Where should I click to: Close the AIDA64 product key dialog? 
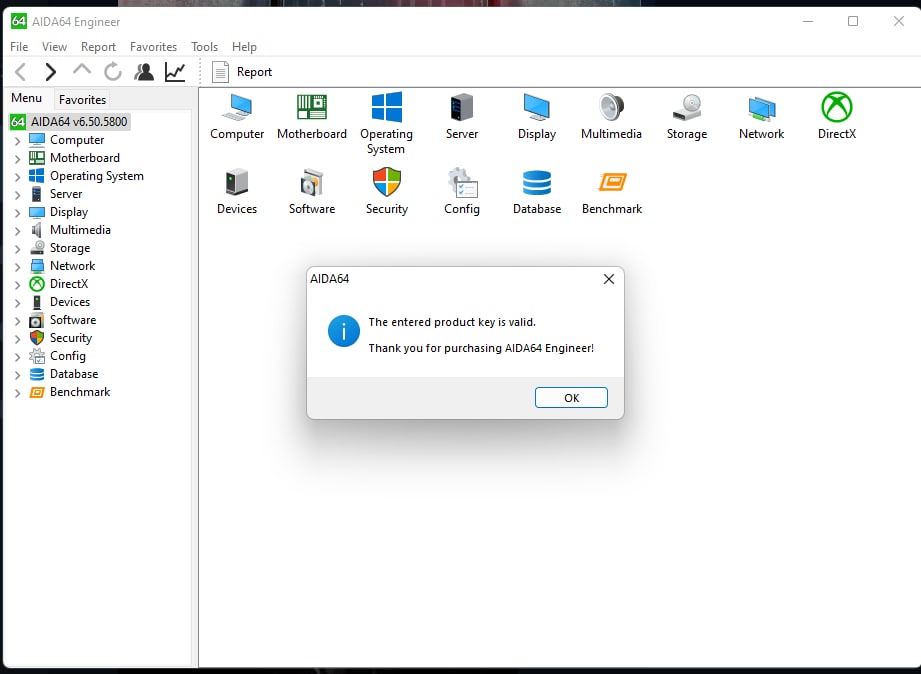(x=609, y=279)
